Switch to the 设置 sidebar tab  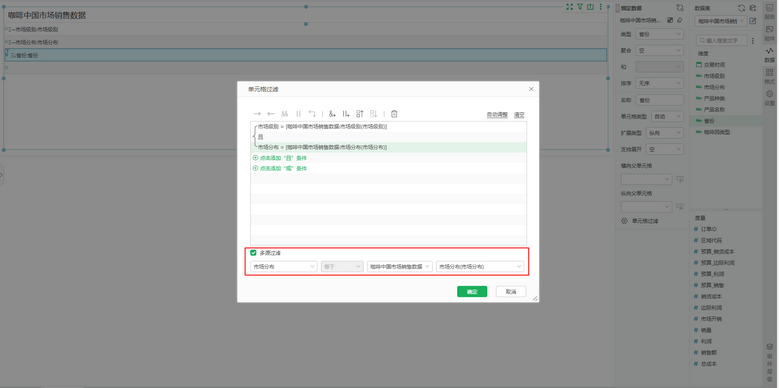coord(769,98)
